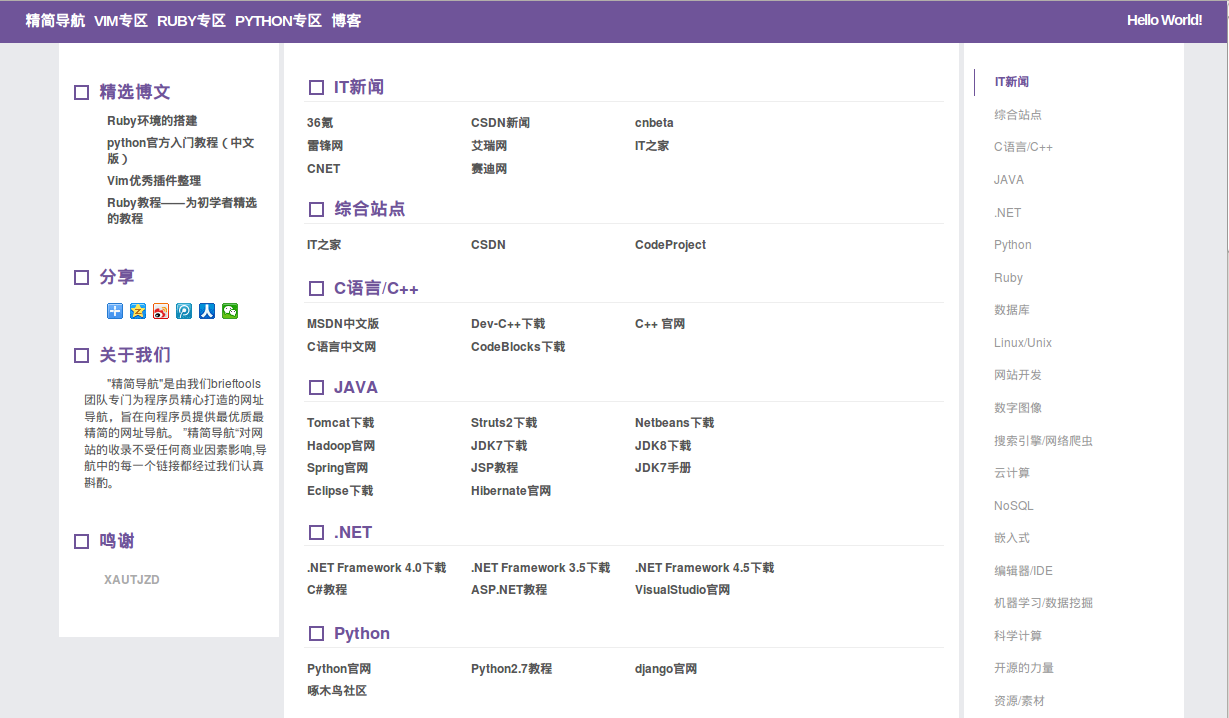
Task: Click the blue plus more-share icon
Action: [x=115, y=311]
